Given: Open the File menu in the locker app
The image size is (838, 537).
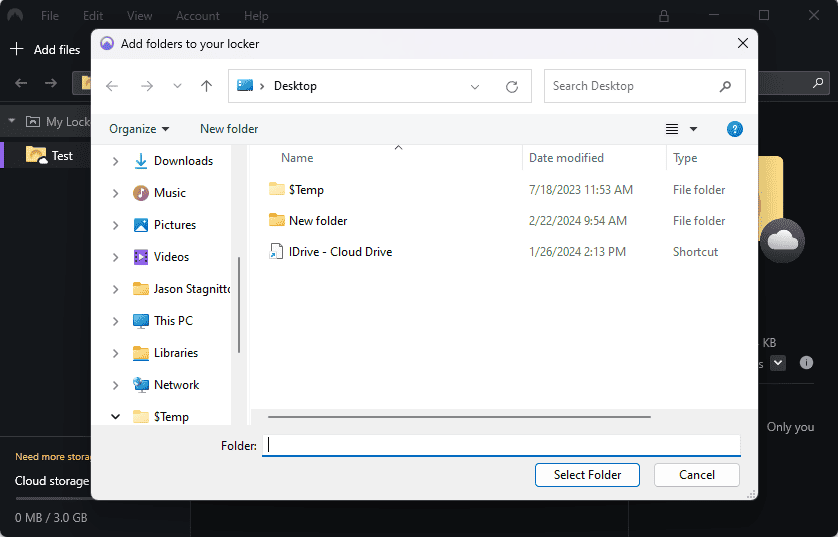Looking at the screenshot, I should click(50, 16).
